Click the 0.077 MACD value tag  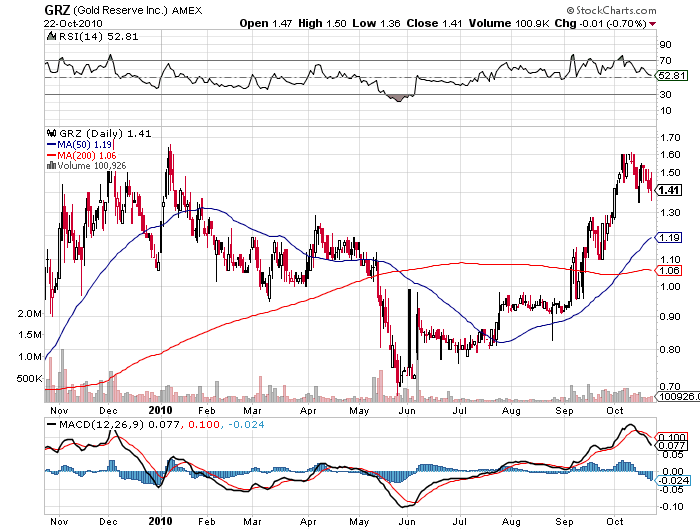[671, 446]
